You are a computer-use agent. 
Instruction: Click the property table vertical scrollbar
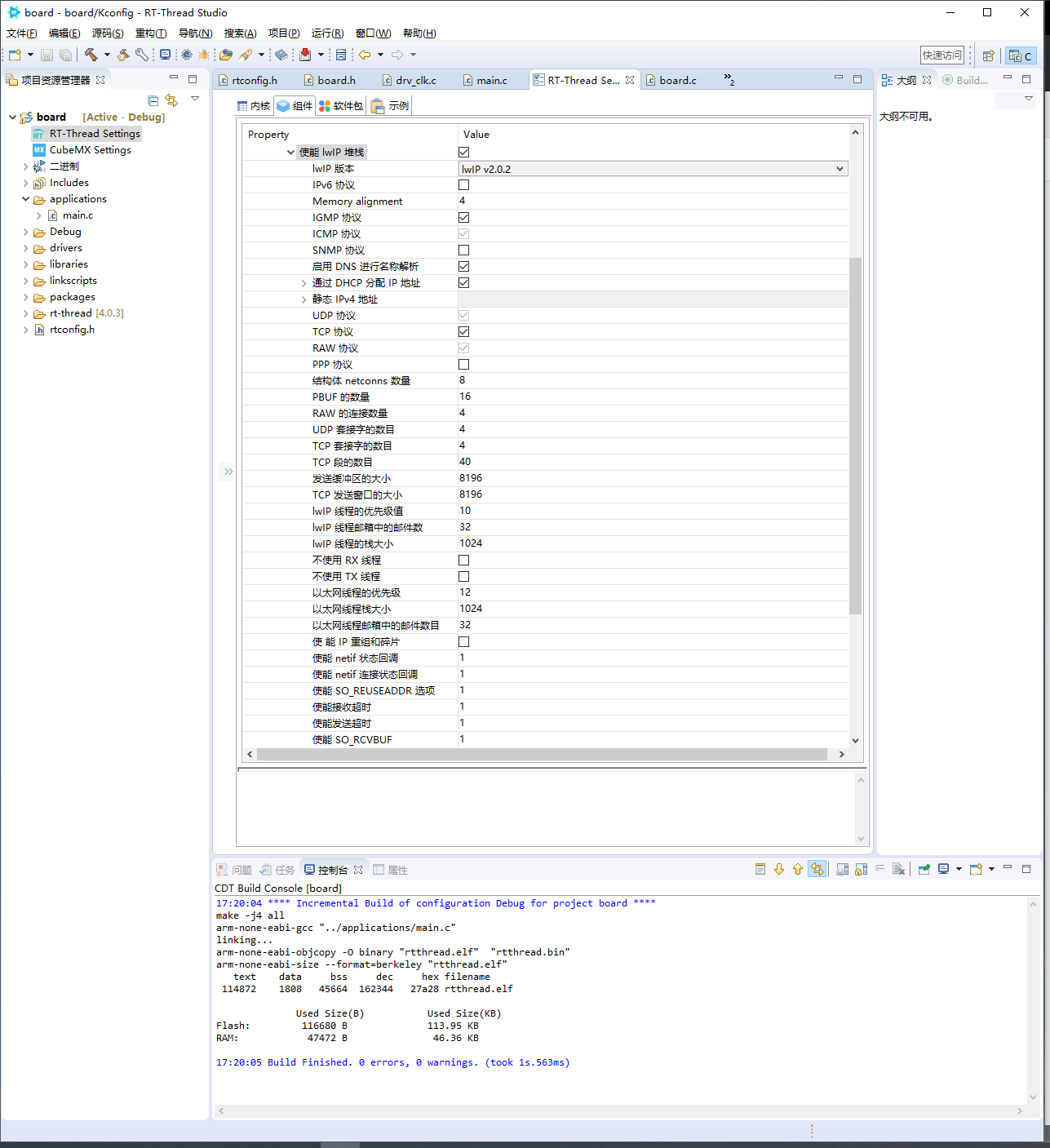point(855,436)
